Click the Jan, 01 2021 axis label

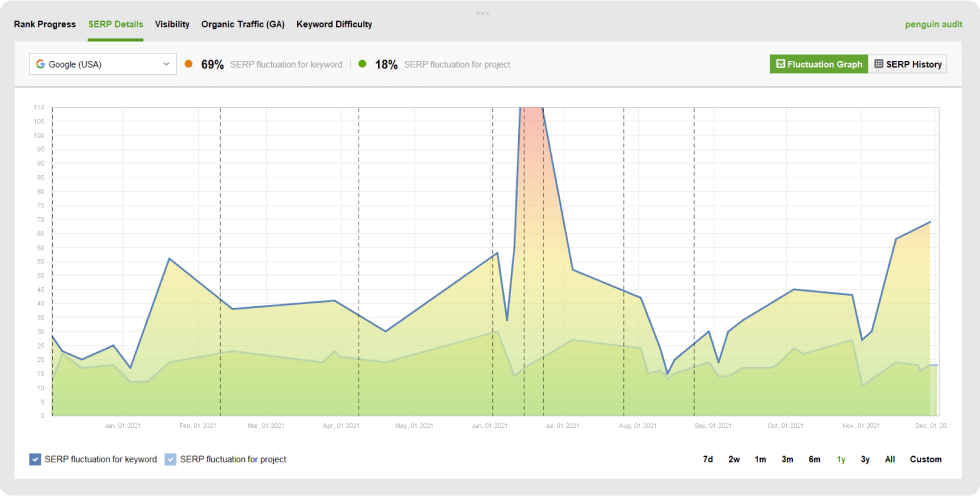point(122,426)
